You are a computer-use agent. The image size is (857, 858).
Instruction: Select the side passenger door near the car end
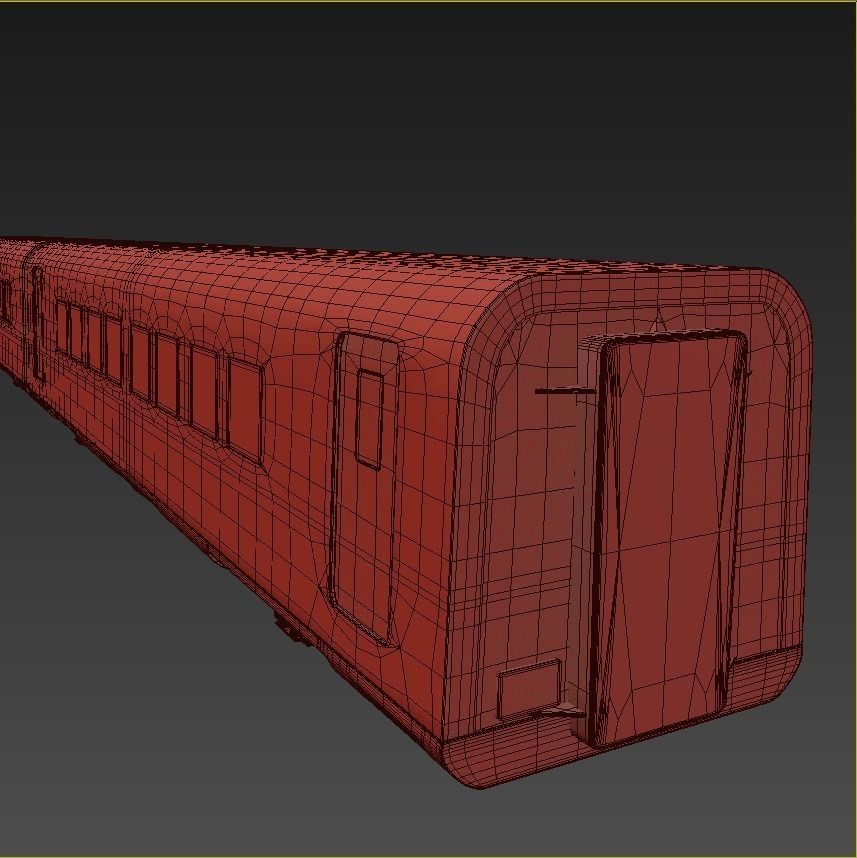pyautogui.click(x=364, y=488)
